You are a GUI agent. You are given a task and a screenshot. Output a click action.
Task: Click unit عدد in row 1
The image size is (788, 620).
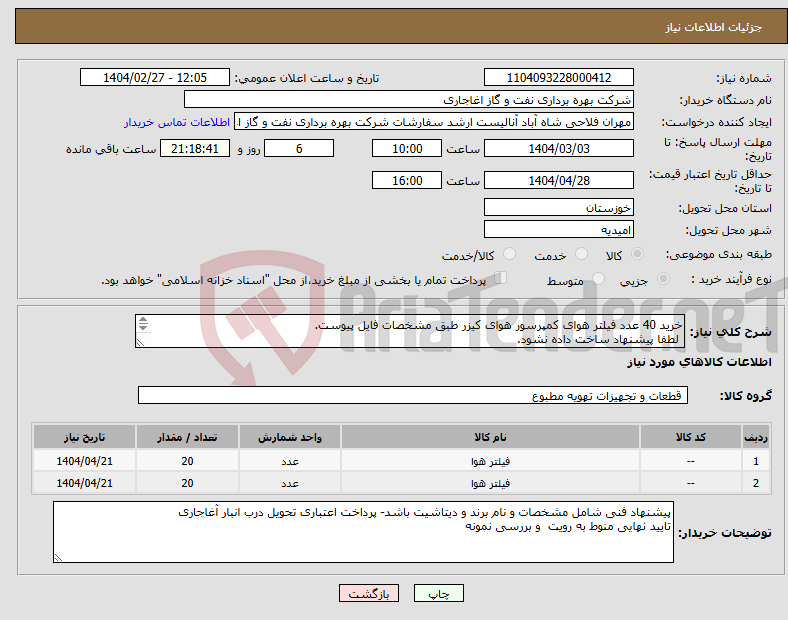click(290, 461)
